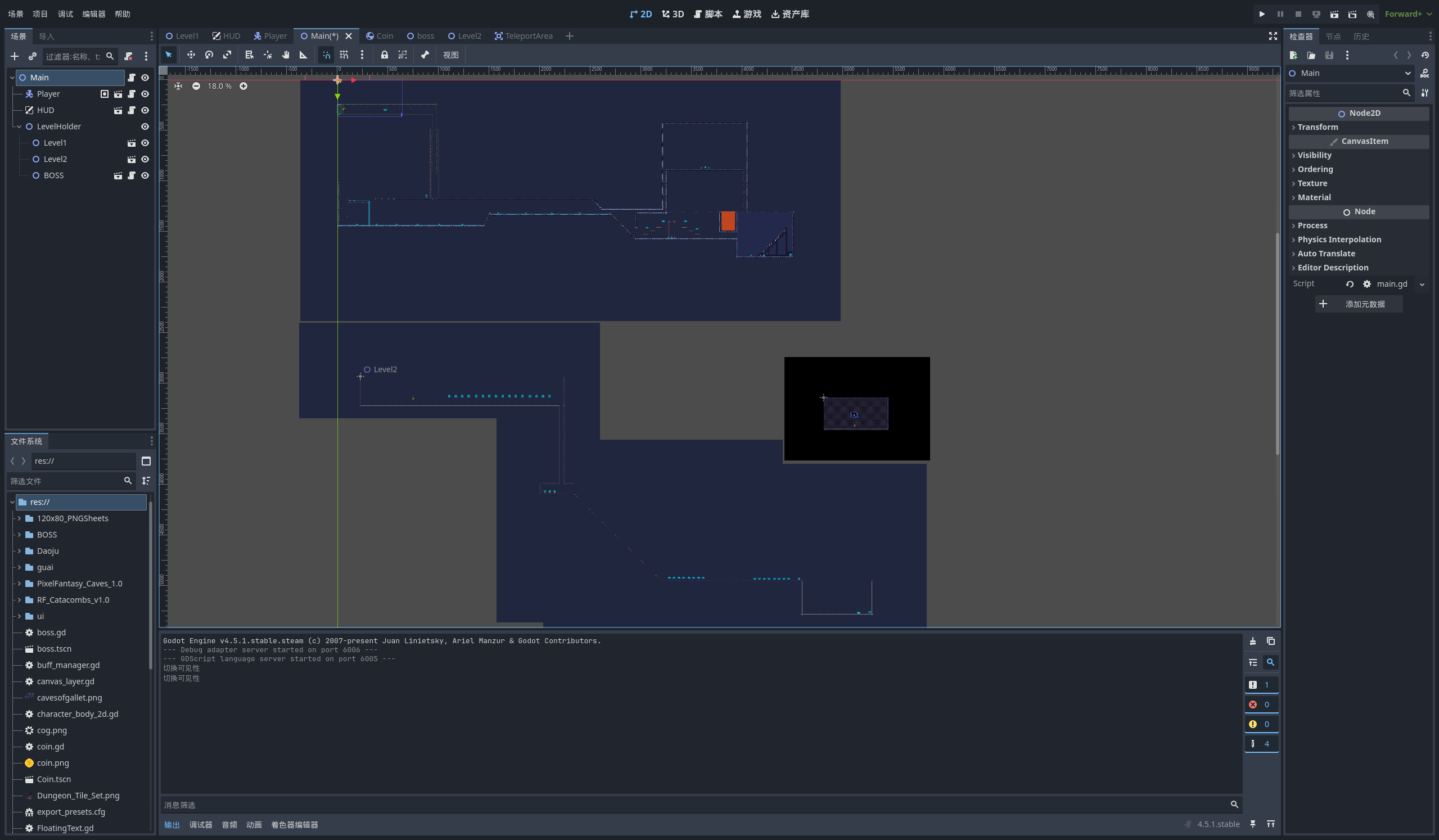
Task: Select the Ruler measure tool
Action: pos(303,55)
